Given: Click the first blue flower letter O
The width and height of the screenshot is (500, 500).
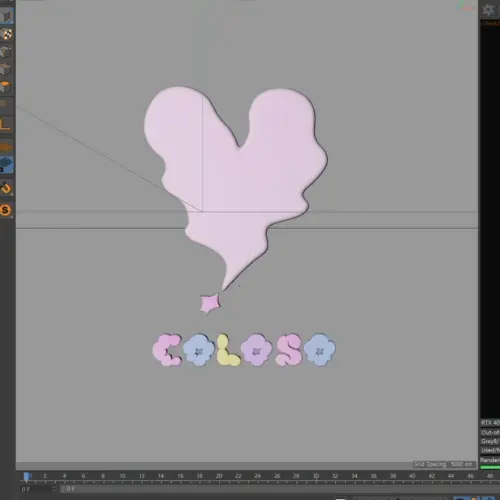Looking at the screenshot, I should [199, 350].
